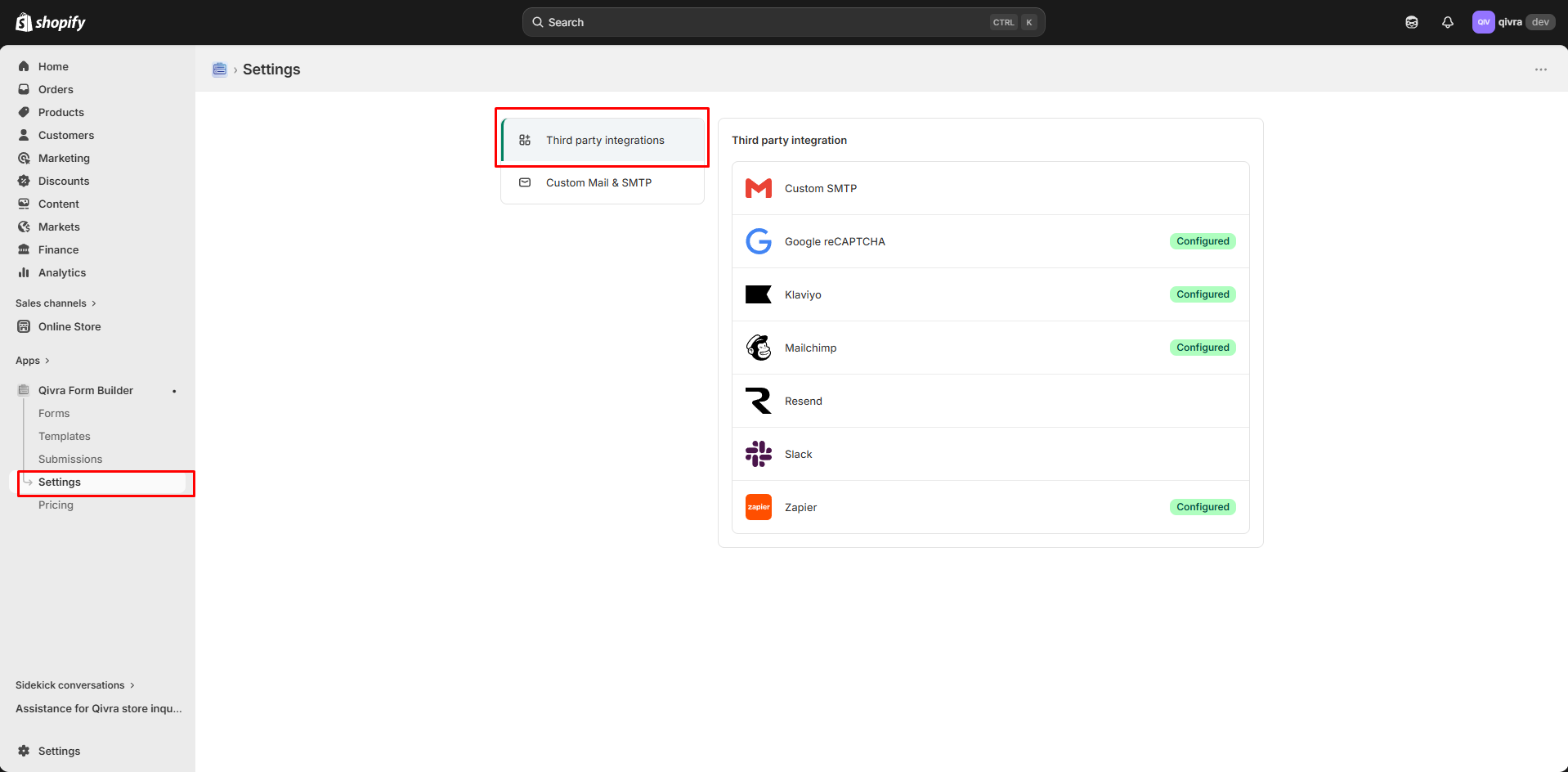This screenshot has width=1568, height=772.
Task: Click the Qivra app icon in breadcrumb
Action: (x=219, y=70)
